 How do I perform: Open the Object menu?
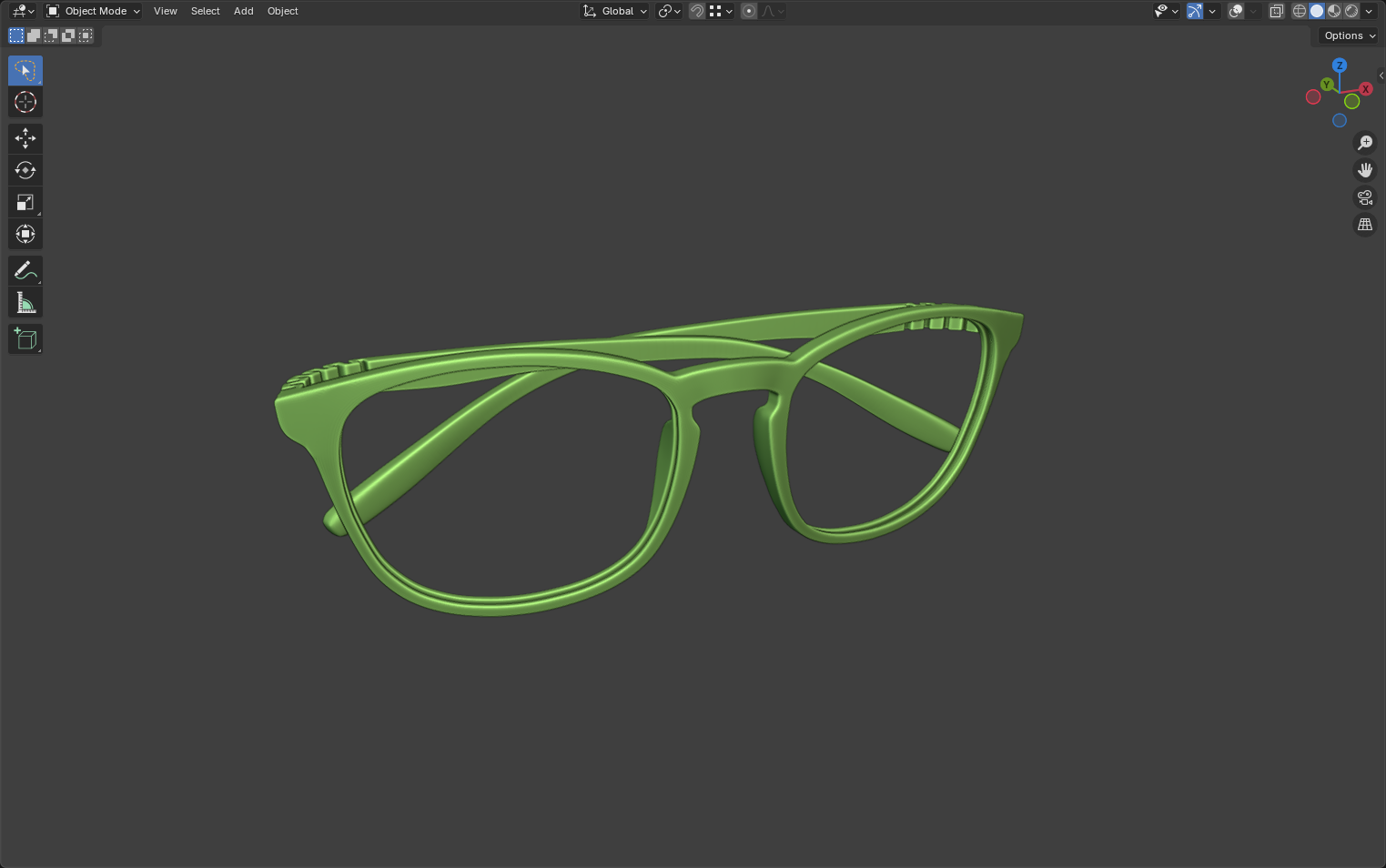point(282,11)
